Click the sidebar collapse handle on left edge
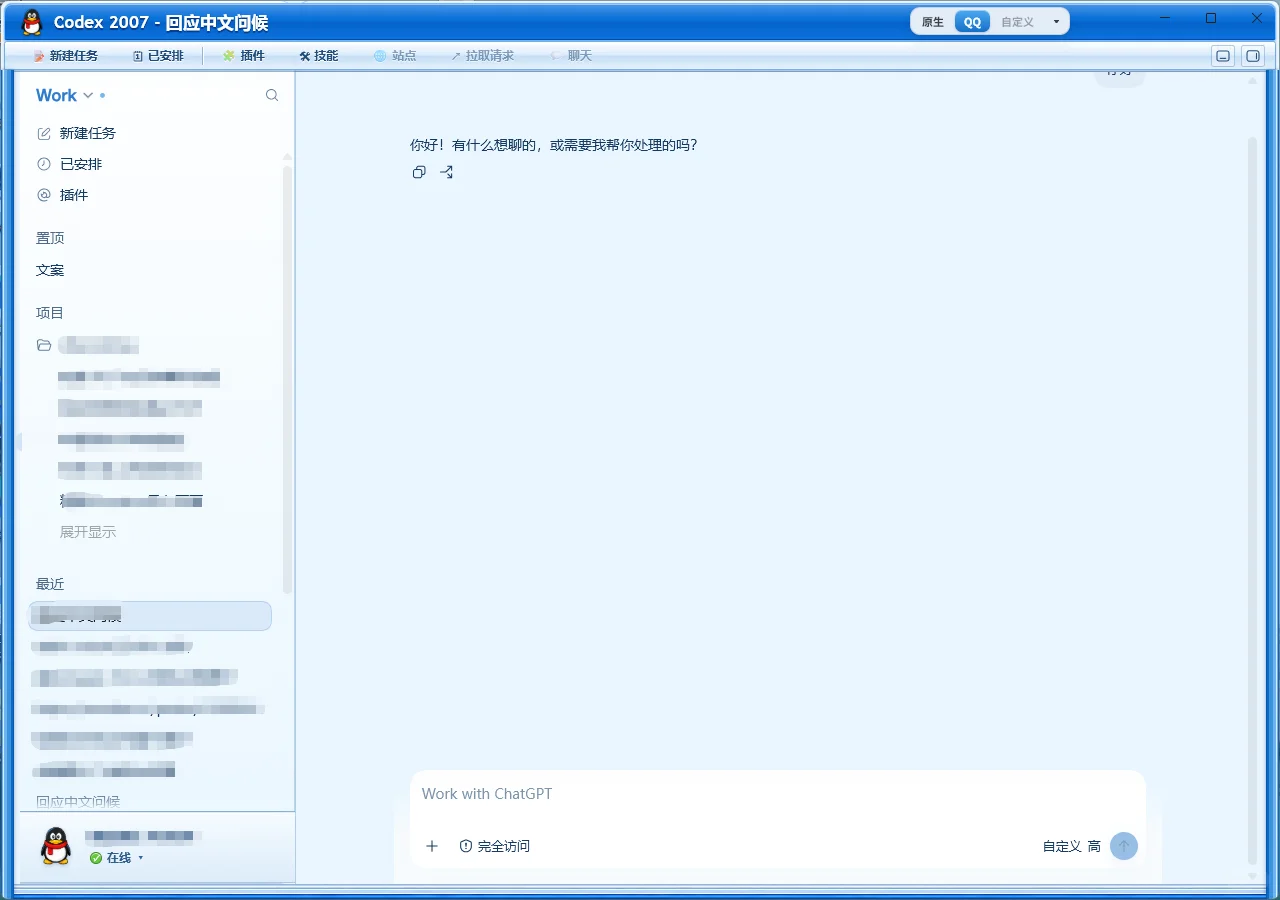The height and width of the screenshot is (900, 1280). (19, 441)
